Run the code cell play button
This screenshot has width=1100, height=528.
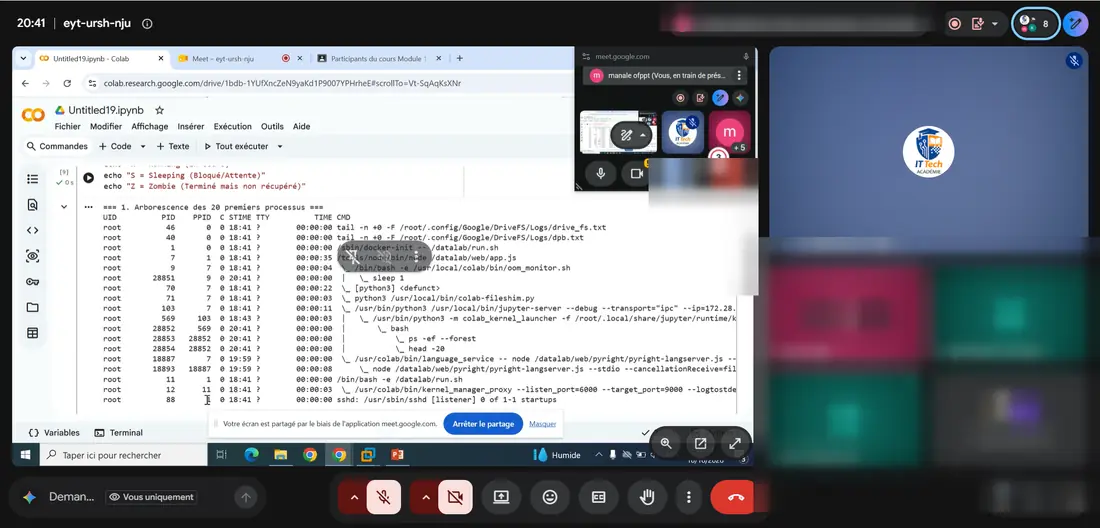[88, 177]
